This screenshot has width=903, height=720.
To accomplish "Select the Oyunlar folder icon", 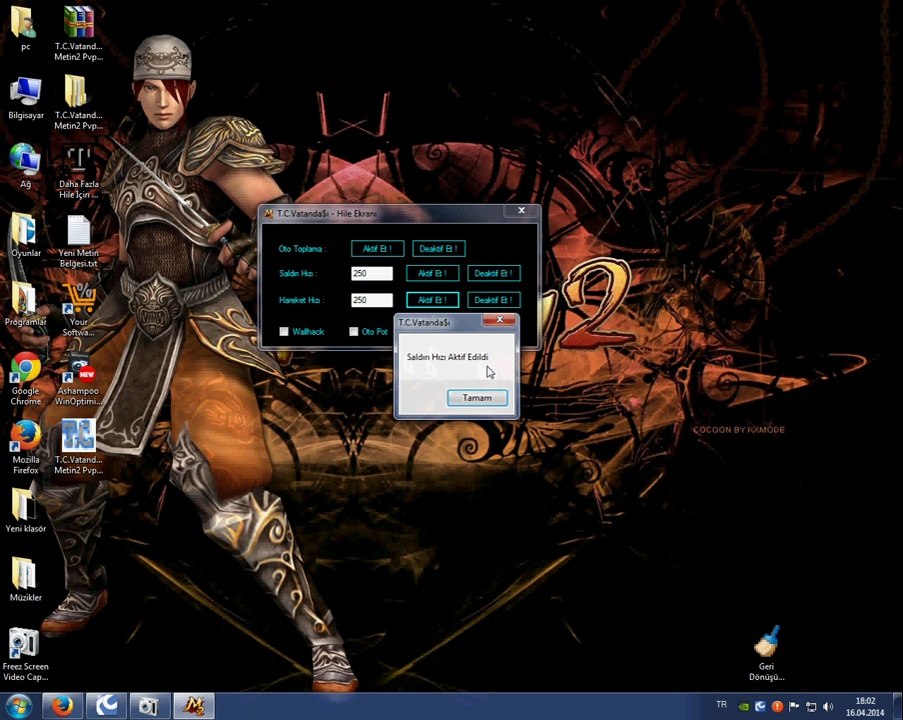I will point(25,235).
